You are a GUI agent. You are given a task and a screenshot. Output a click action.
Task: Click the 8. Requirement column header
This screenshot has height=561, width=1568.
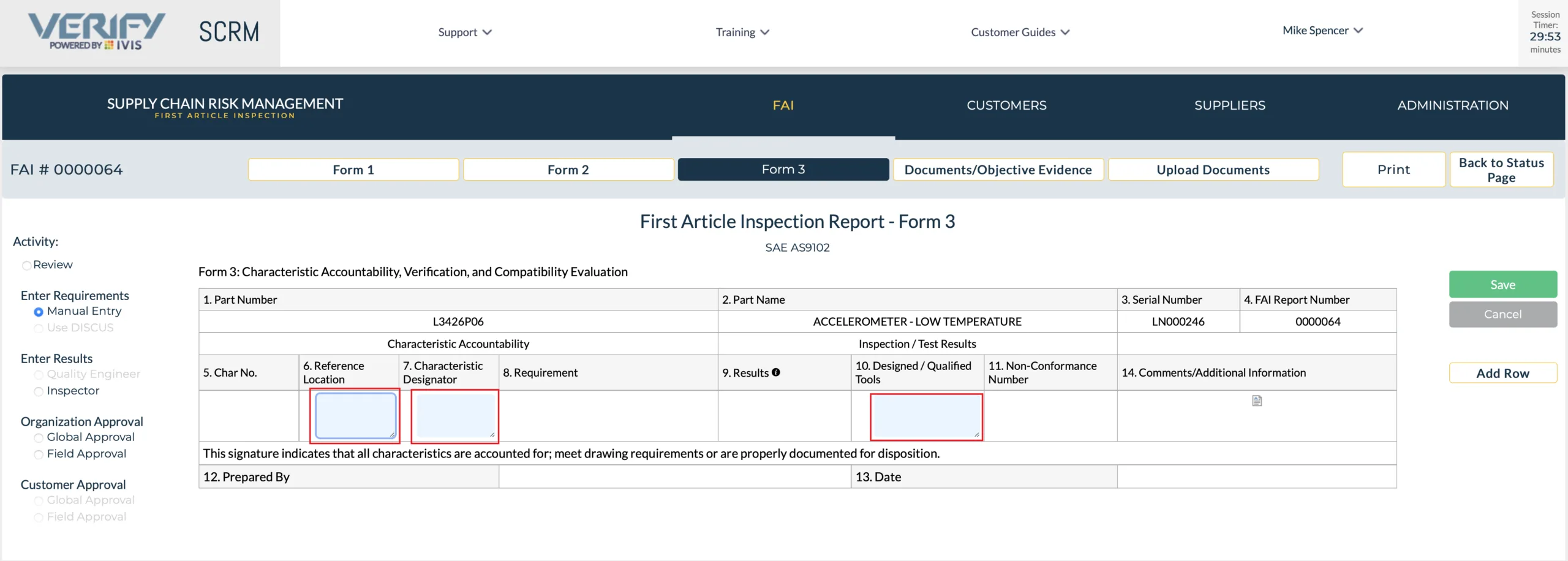tap(608, 372)
